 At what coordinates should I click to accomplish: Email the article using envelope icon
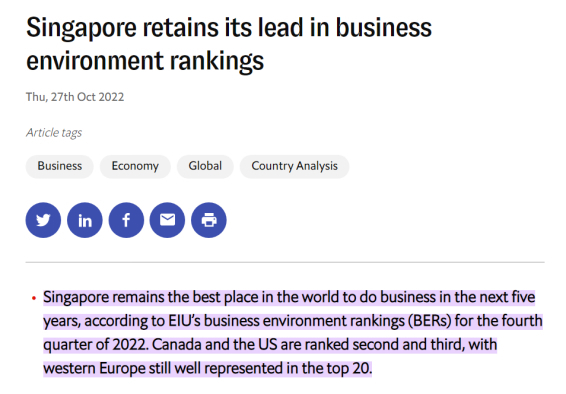click(x=167, y=220)
